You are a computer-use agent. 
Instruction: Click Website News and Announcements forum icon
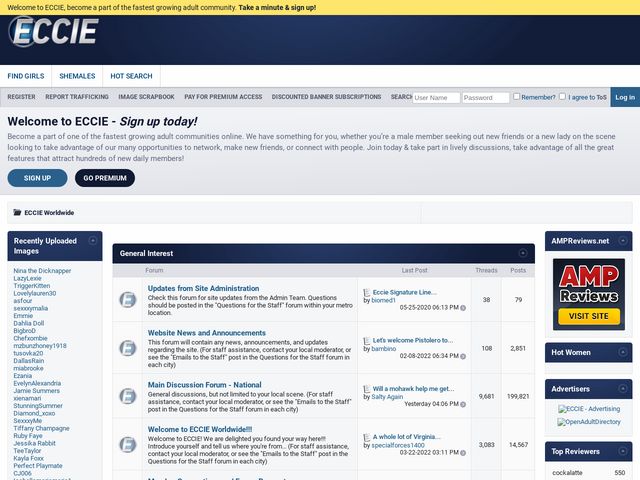128,348
